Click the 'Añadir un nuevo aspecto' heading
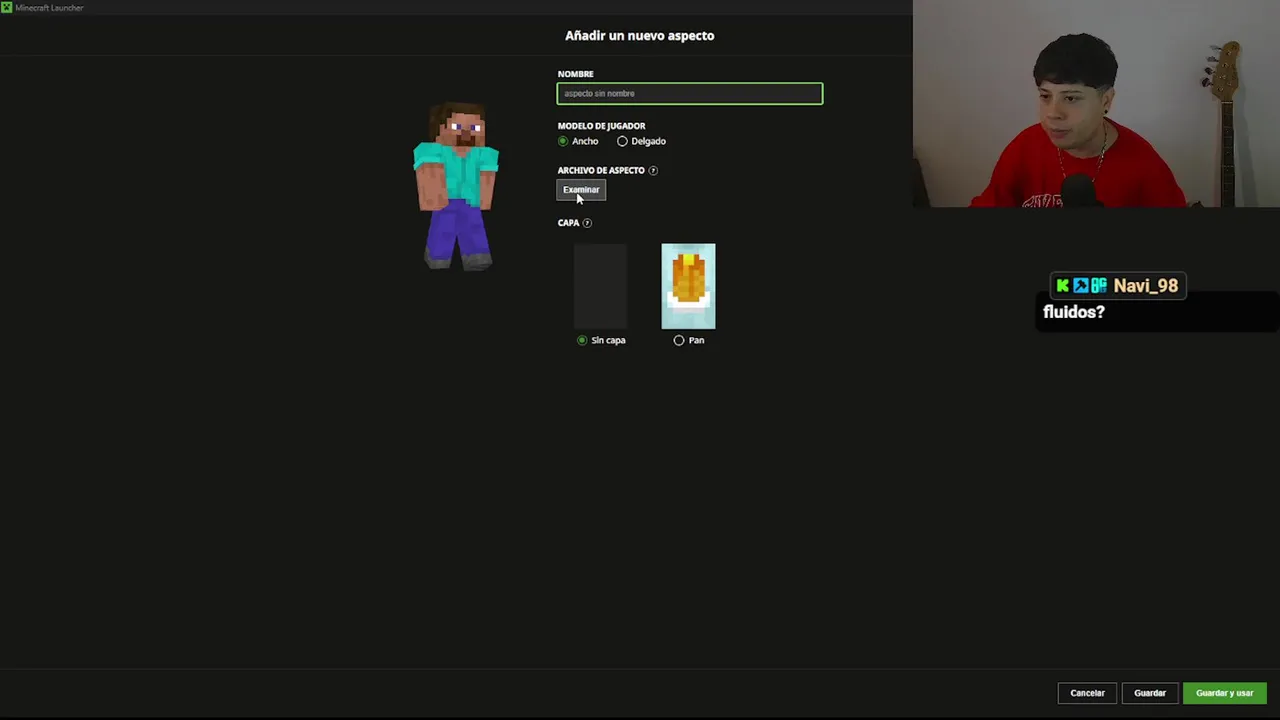This screenshot has height=720, width=1280. (640, 35)
